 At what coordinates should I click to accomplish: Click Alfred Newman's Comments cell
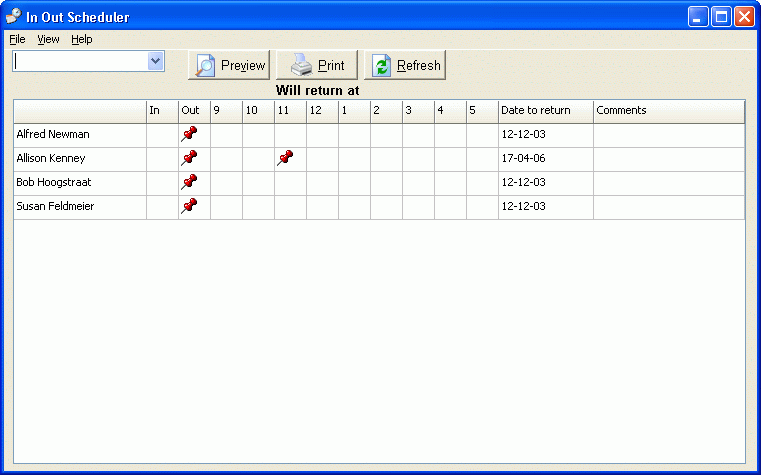(x=669, y=135)
